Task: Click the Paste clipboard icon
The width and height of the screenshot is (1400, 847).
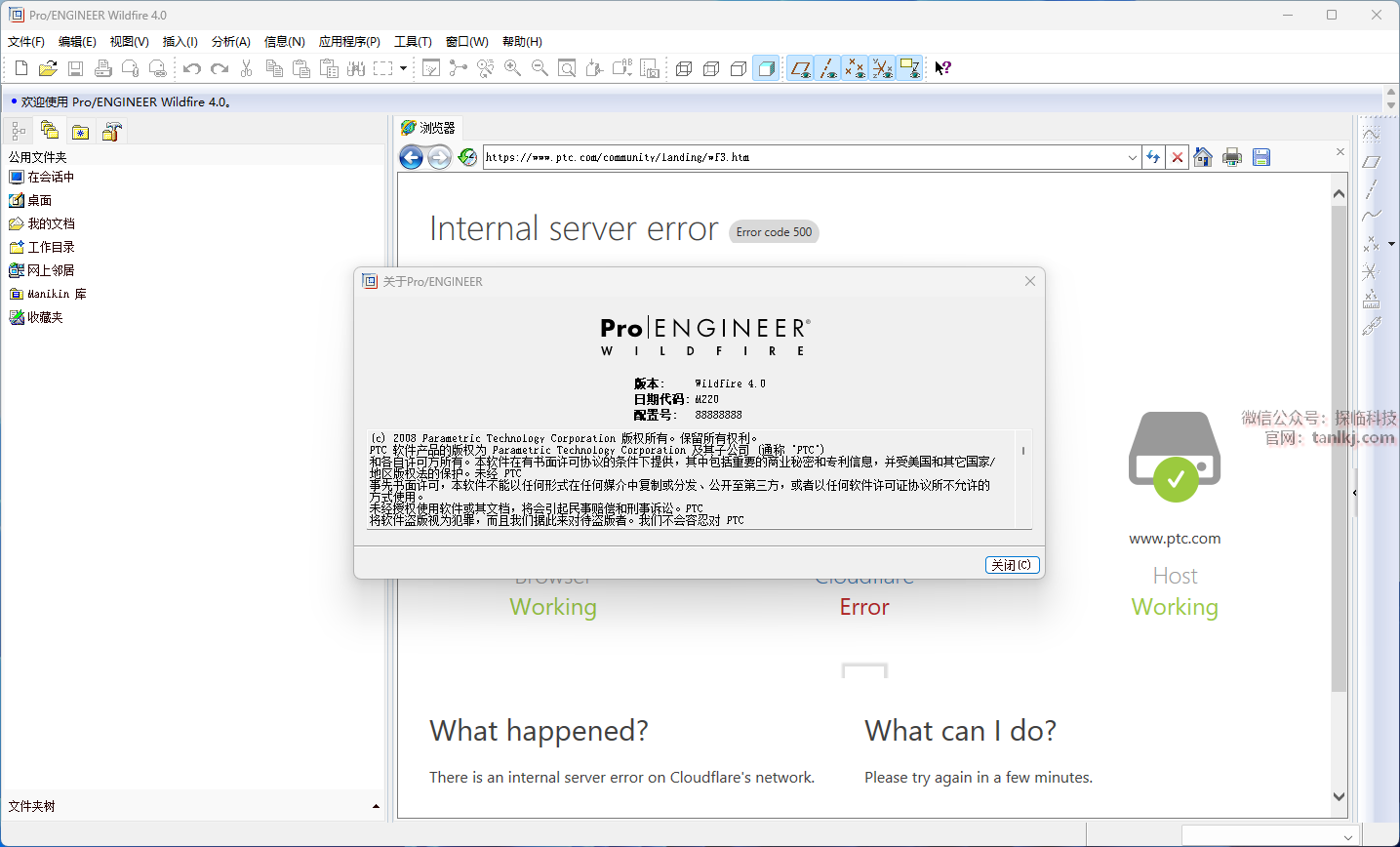Action: point(301,68)
